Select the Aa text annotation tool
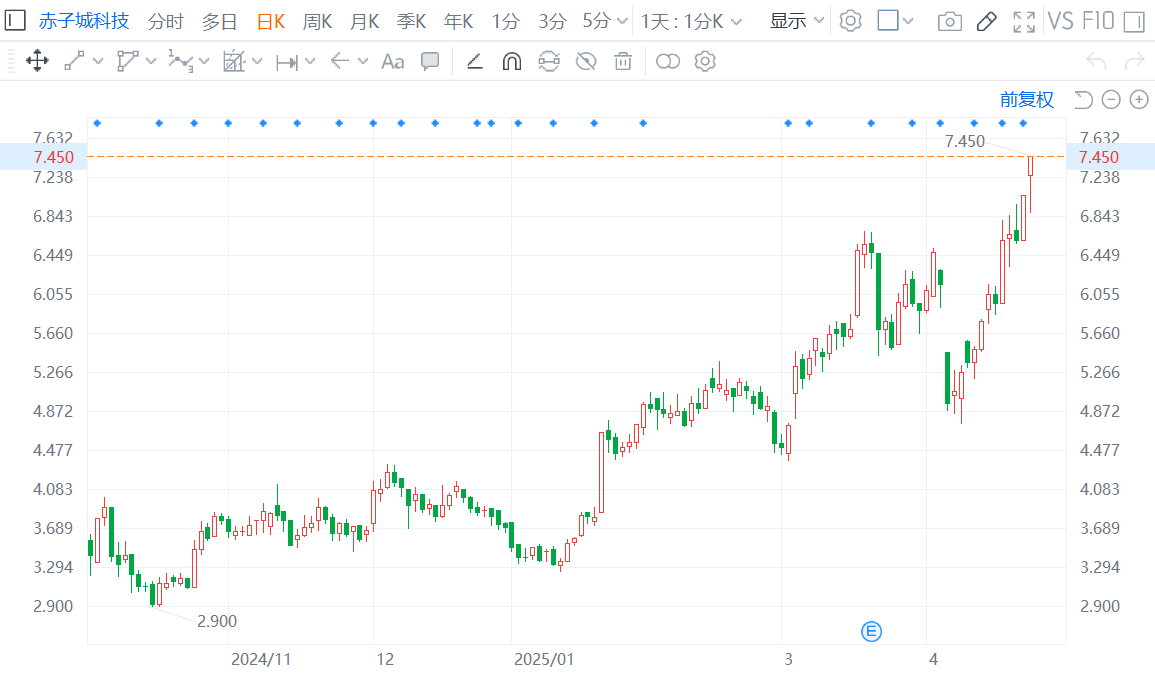Screen dimensions: 1155x678 393,61
